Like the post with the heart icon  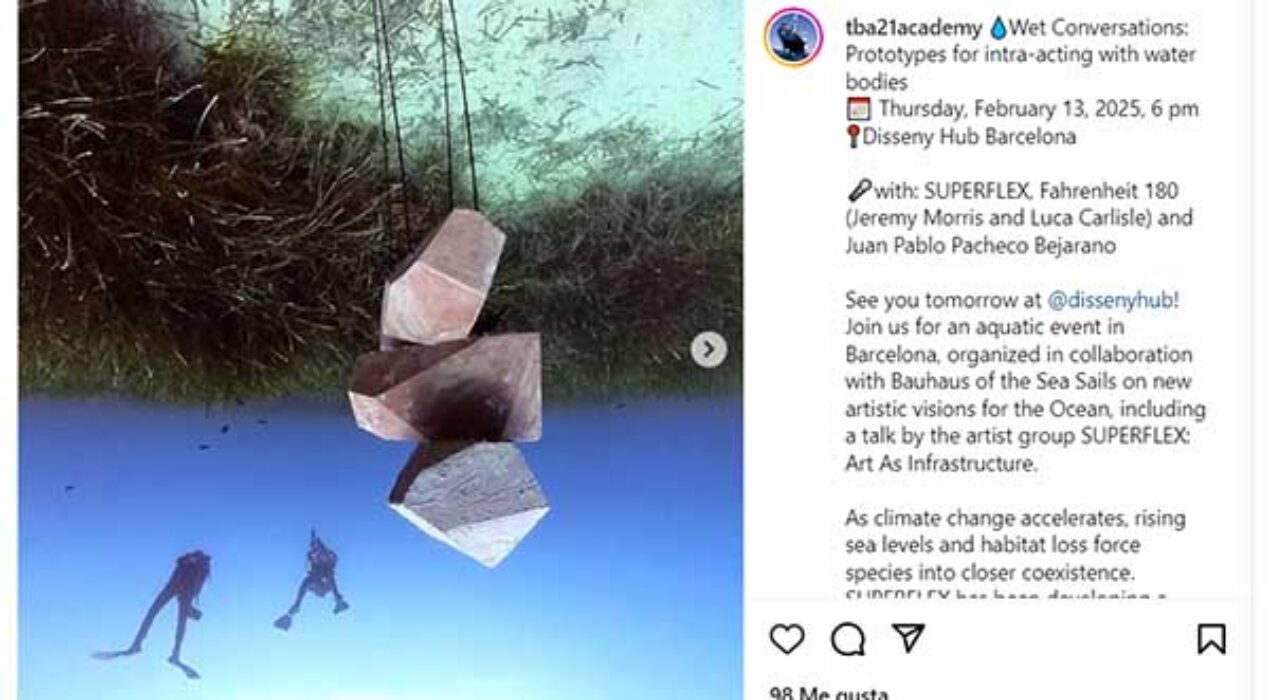pos(787,639)
